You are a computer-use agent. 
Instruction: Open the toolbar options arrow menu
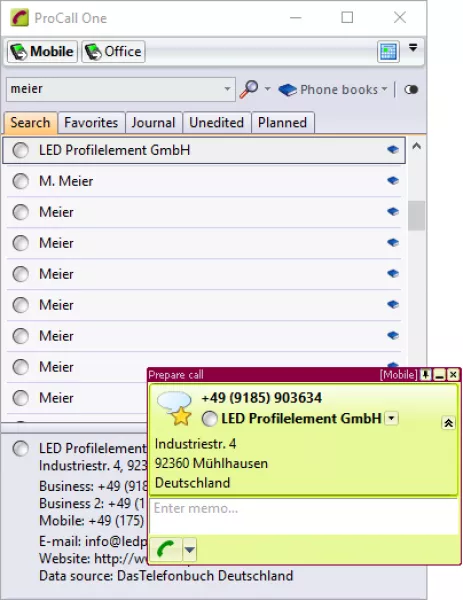point(413,48)
